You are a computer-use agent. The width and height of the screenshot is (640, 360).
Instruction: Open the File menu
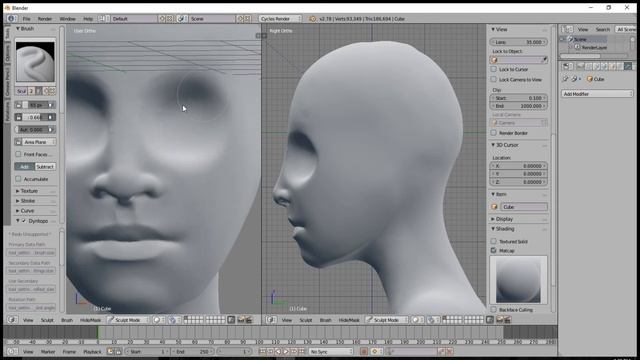click(x=27, y=19)
